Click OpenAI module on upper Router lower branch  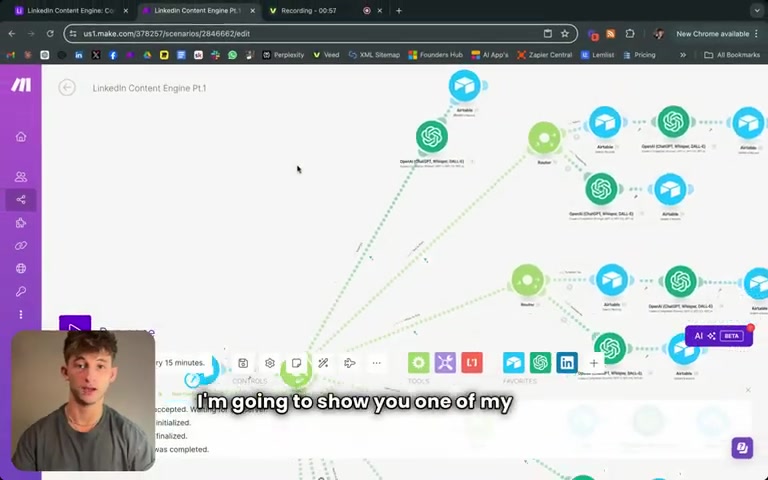(601, 189)
